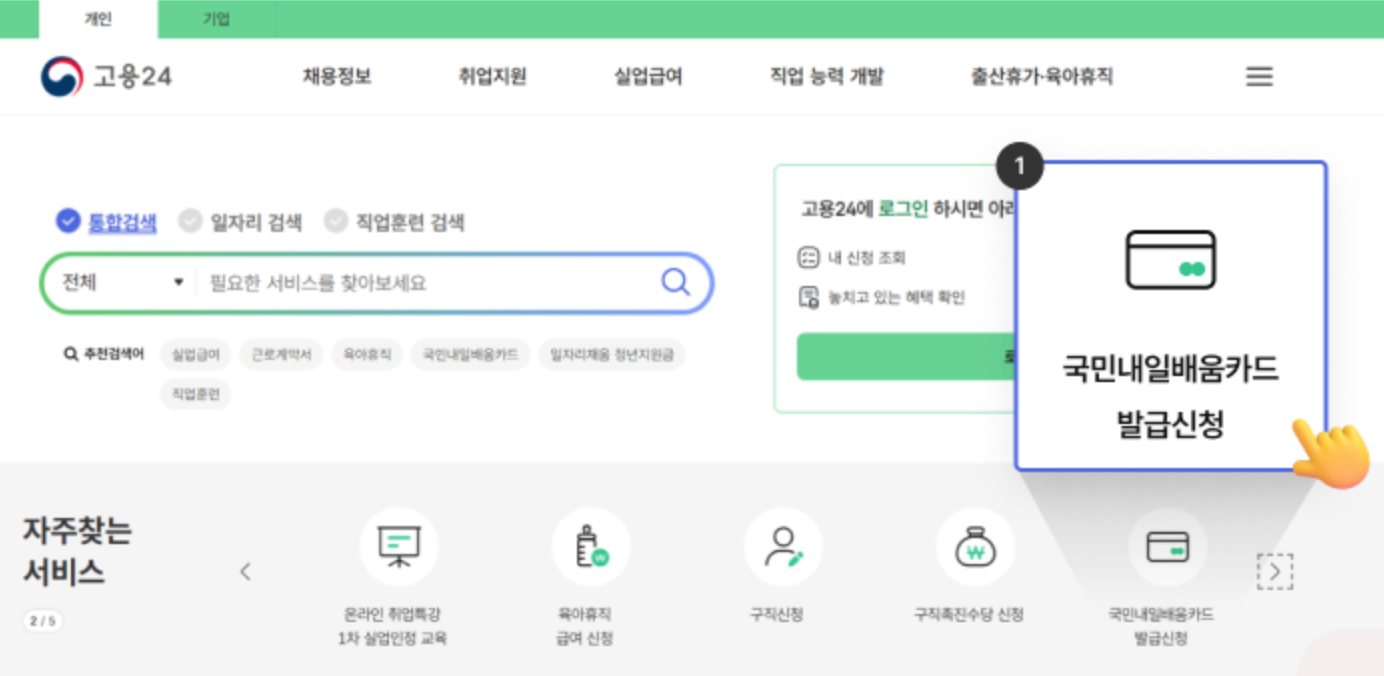Image resolution: width=1384 pixels, height=676 pixels.
Task: Switch to the 기업 tab
Action: pyautogui.click(x=216, y=19)
